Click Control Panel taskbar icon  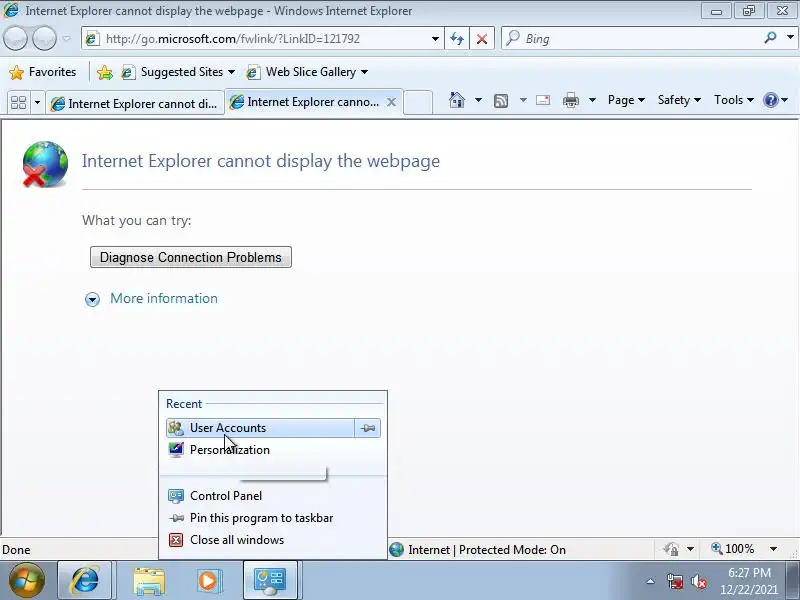pos(270,580)
